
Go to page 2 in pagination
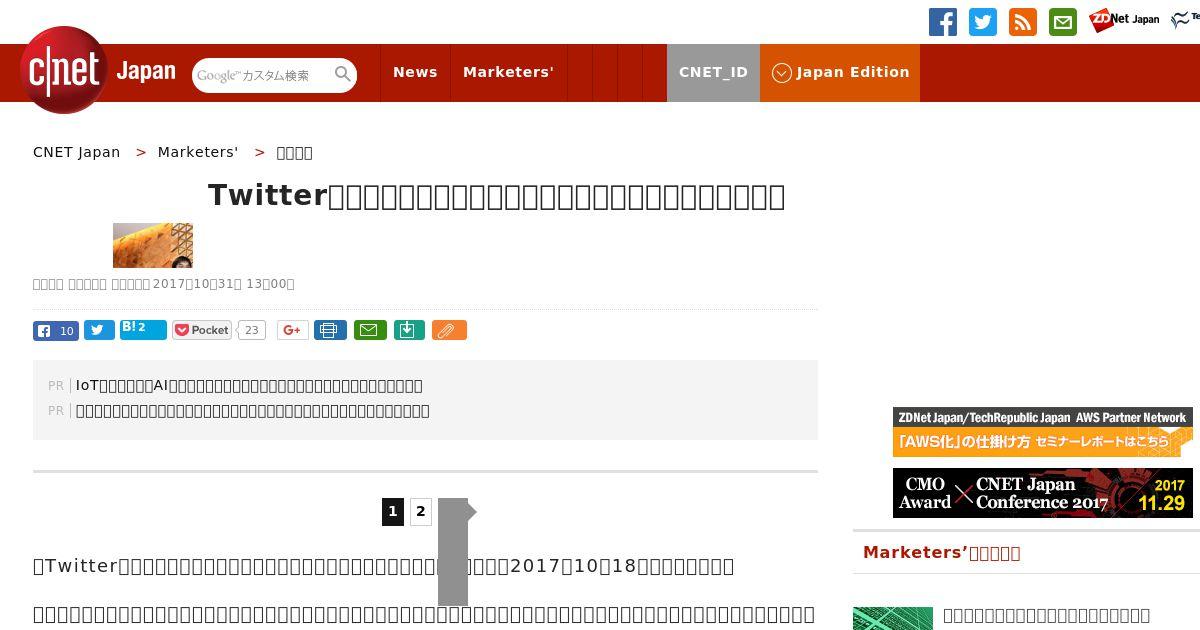[x=421, y=511]
